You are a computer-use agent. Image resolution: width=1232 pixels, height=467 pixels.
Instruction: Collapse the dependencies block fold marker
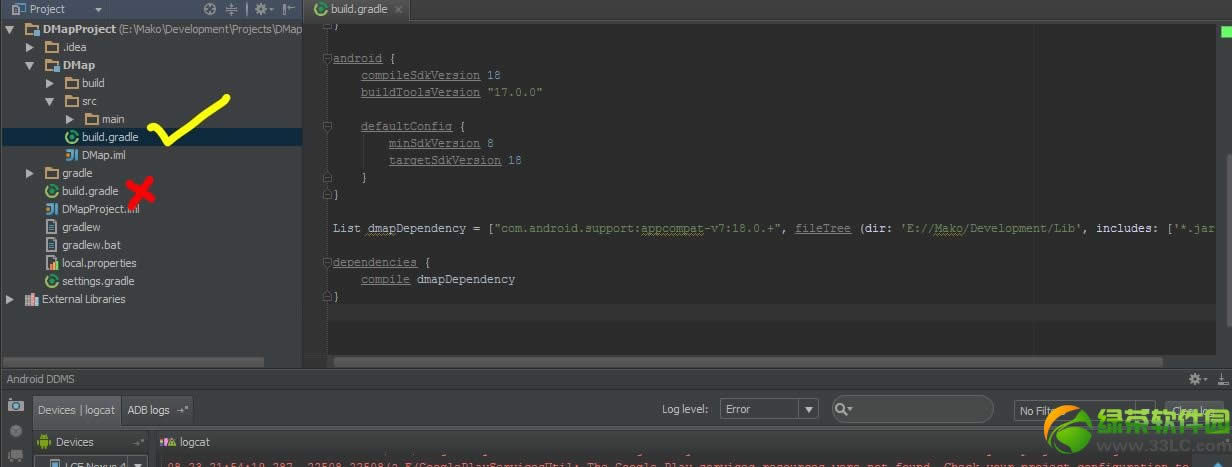[327, 263]
